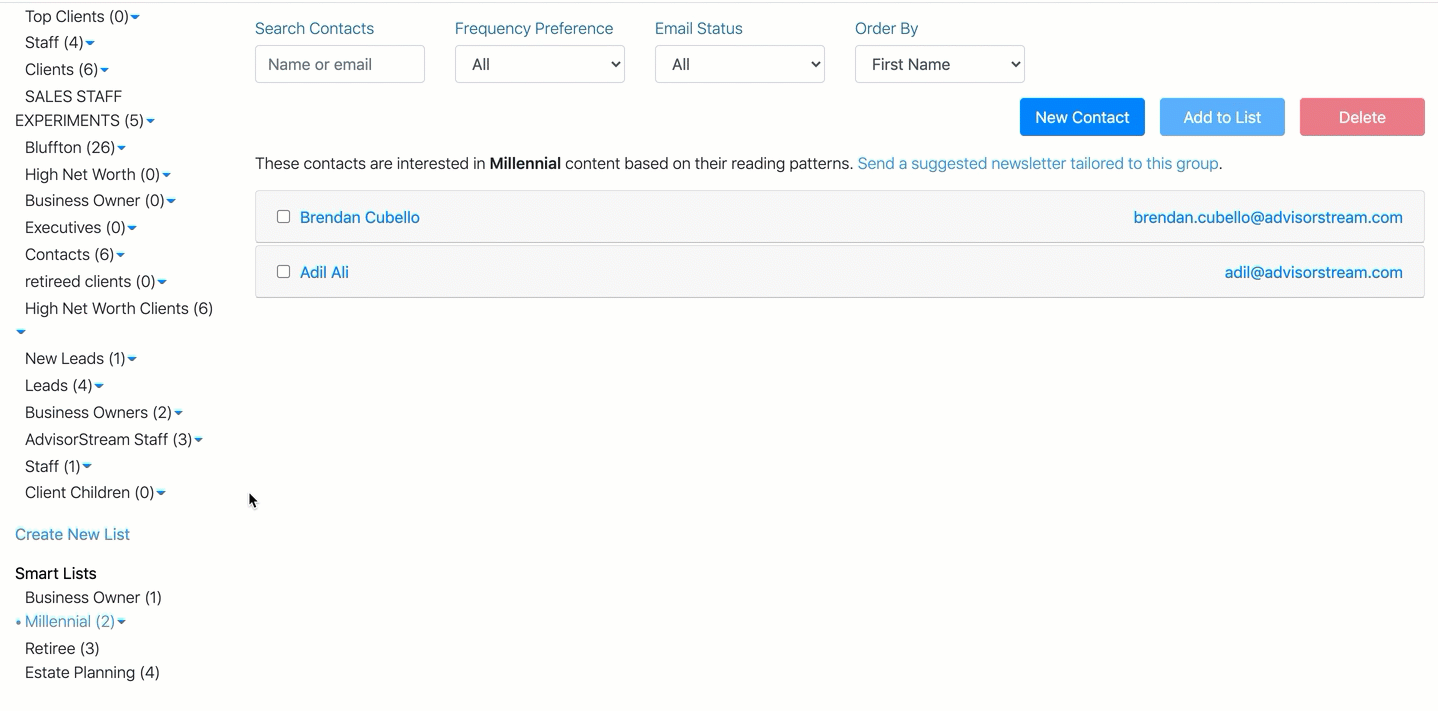This screenshot has height=711, width=1438.
Task: Click caret icon beside EXPERIMENTS (5)
Action: click(151, 122)
